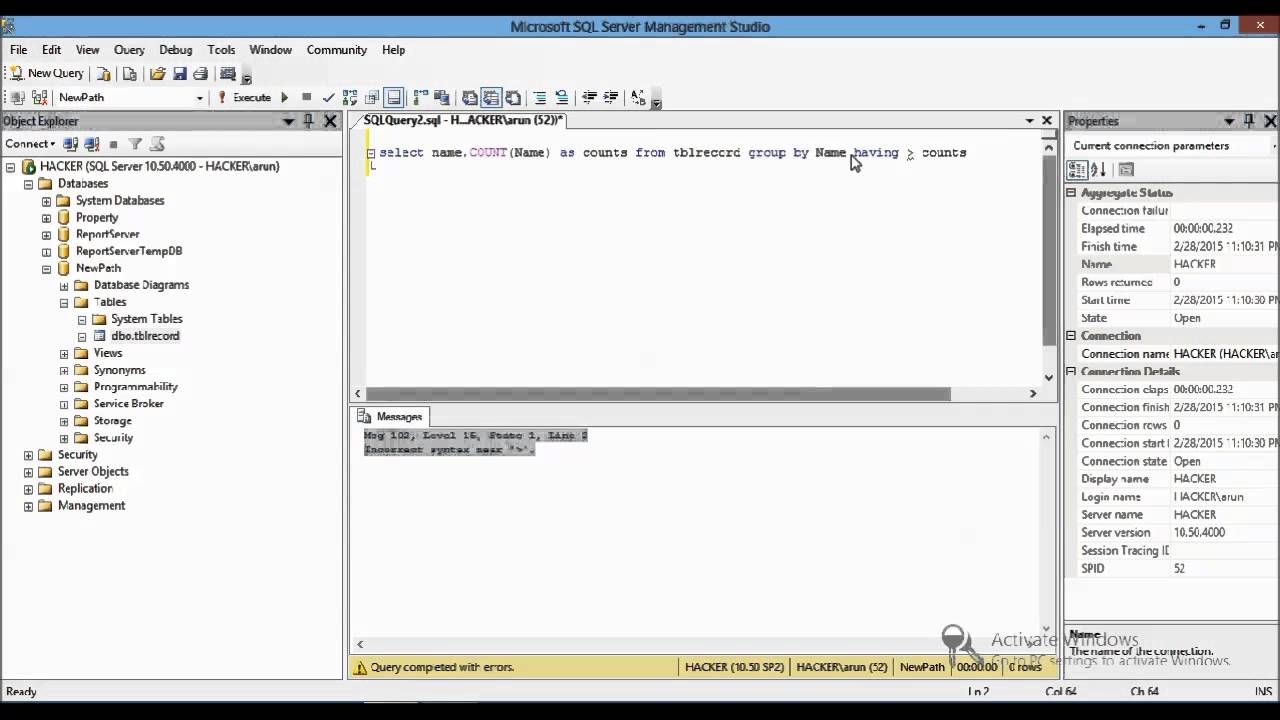Select the Messages results tab
This screenshot has width=1280, height=720.
[390, 416]
